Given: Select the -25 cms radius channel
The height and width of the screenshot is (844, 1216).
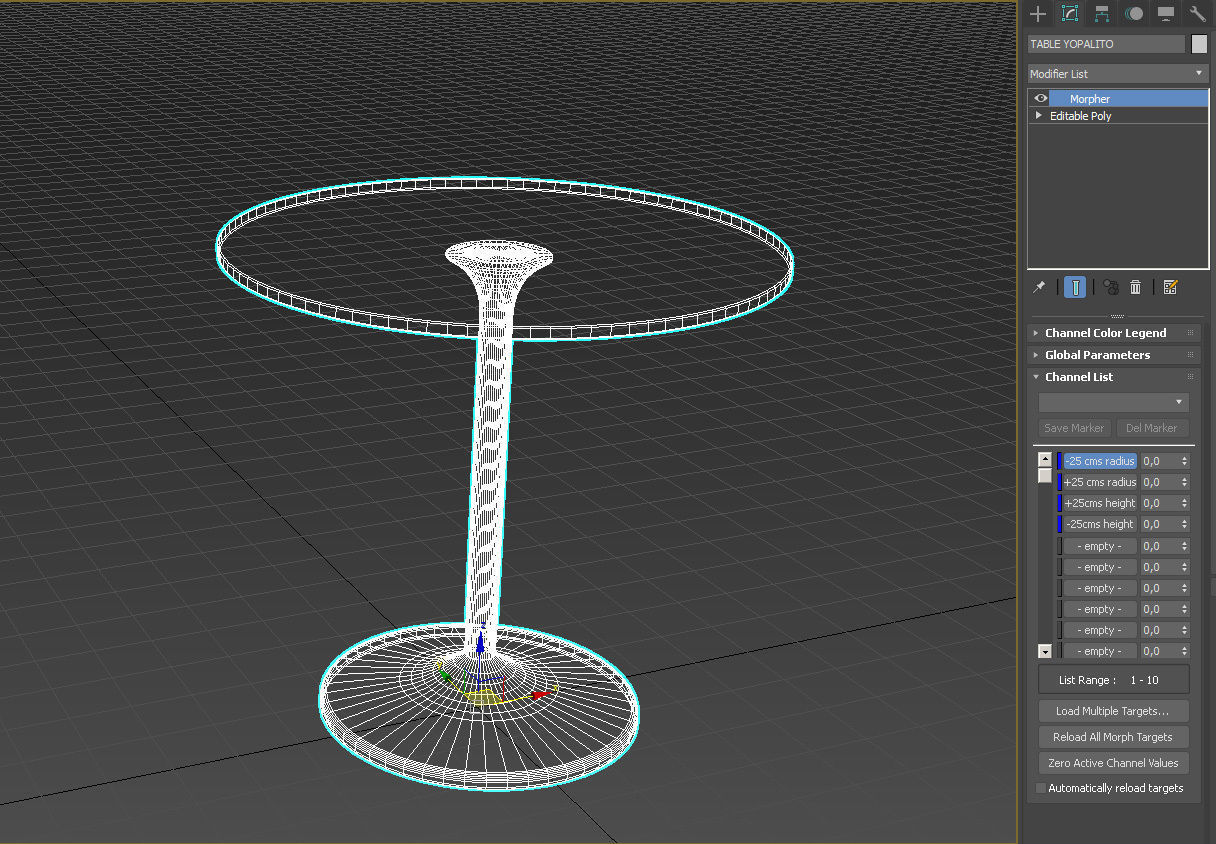Looking at the screenshot, I should (1099, 461).
